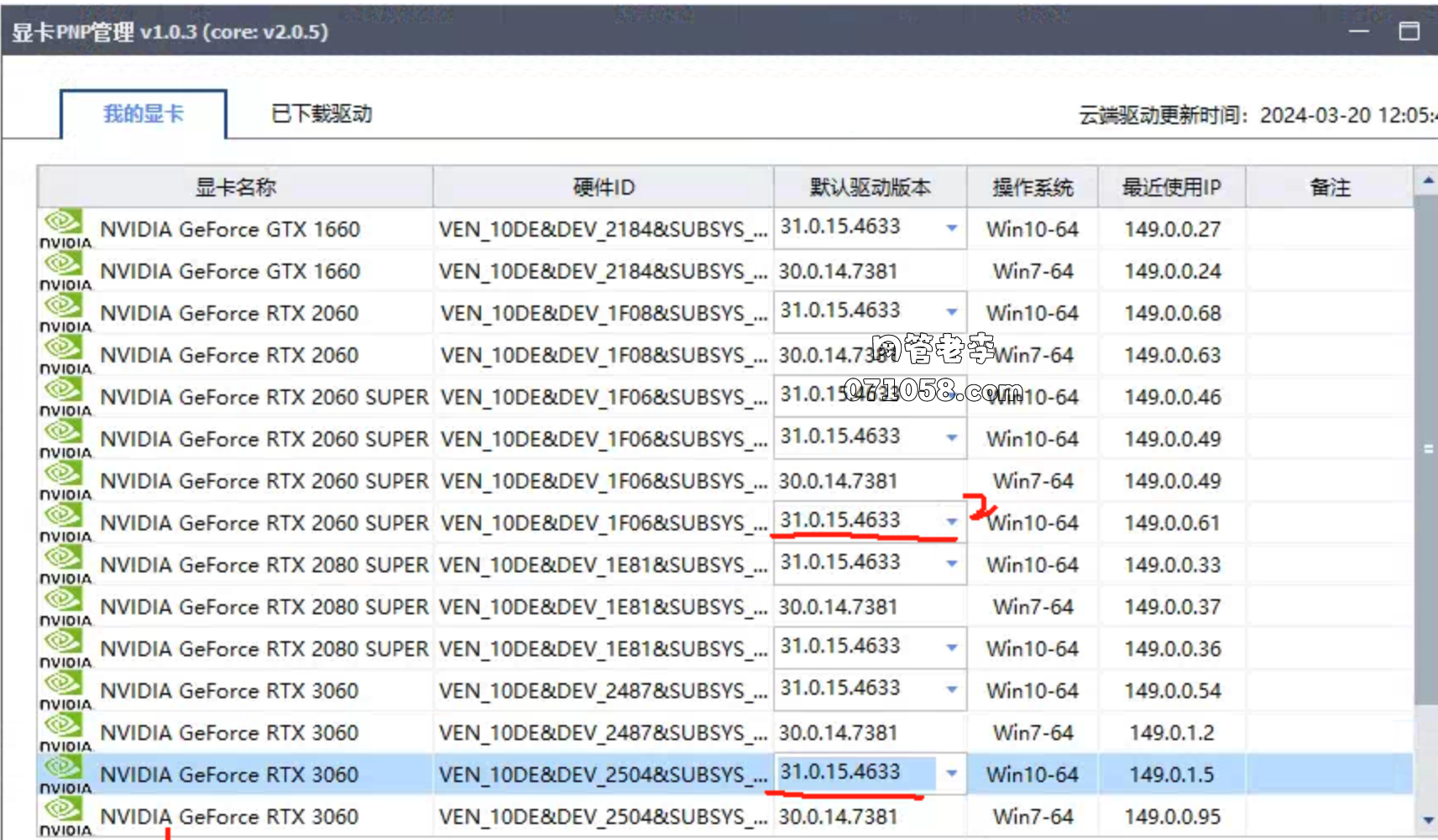Click the 硬件ID column header
This screenshot has width=1438, height=840.
(604, 187)
